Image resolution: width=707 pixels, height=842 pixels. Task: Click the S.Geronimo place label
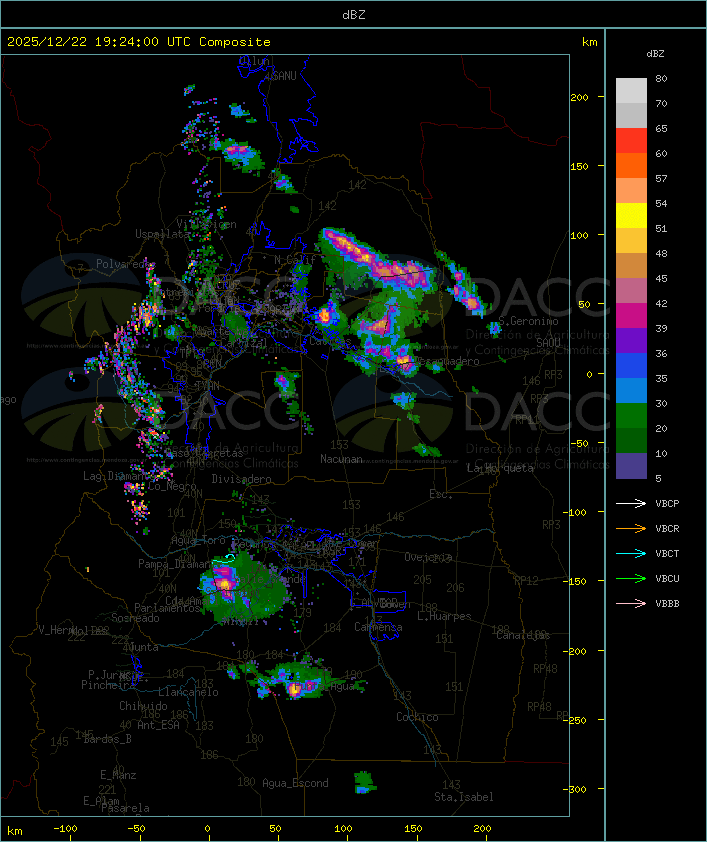(528, 321)
